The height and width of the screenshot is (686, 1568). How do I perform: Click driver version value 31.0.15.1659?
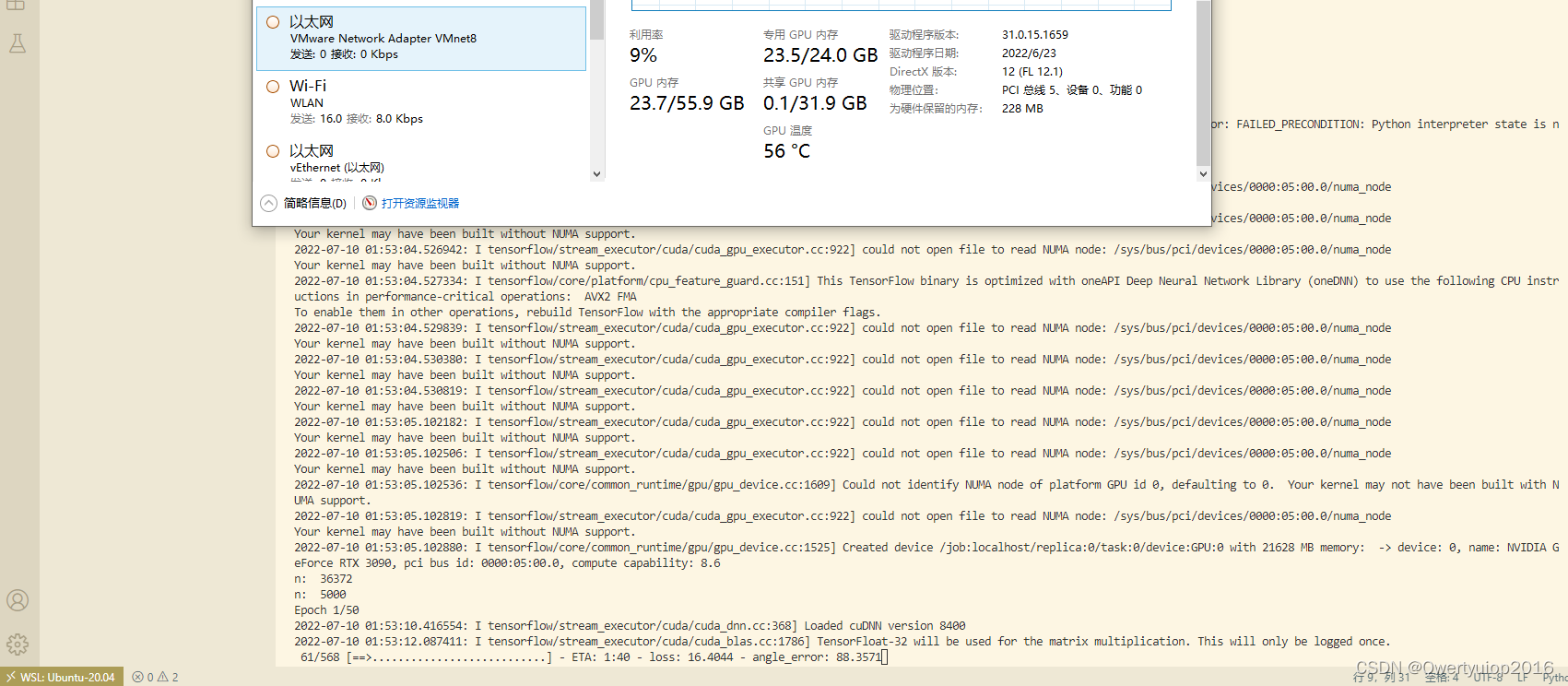pos(1035,35)
